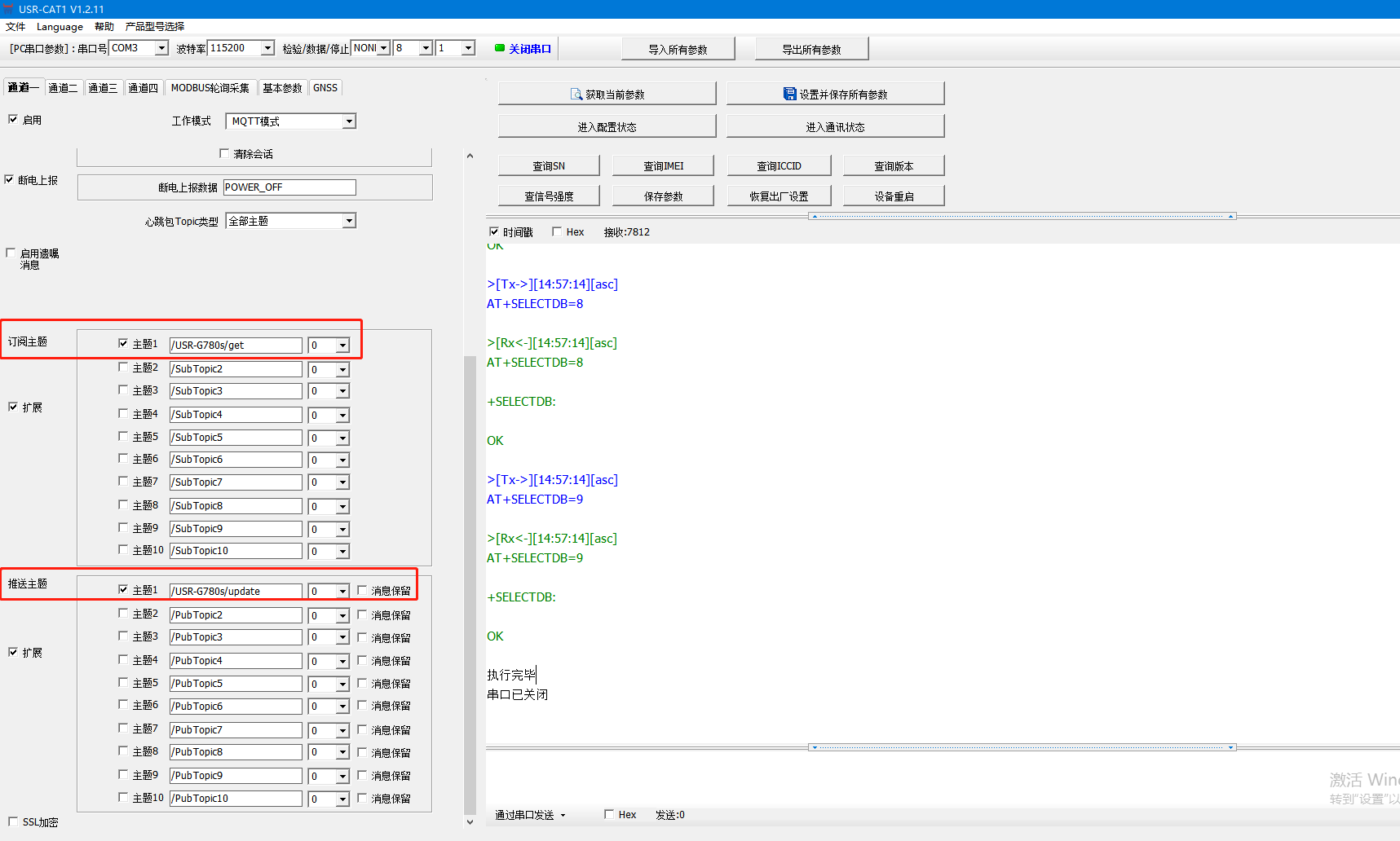1400x841 pixels.
Task: Click the scroll up arrow of the settings panel
Action: click(x=470, y=156)
